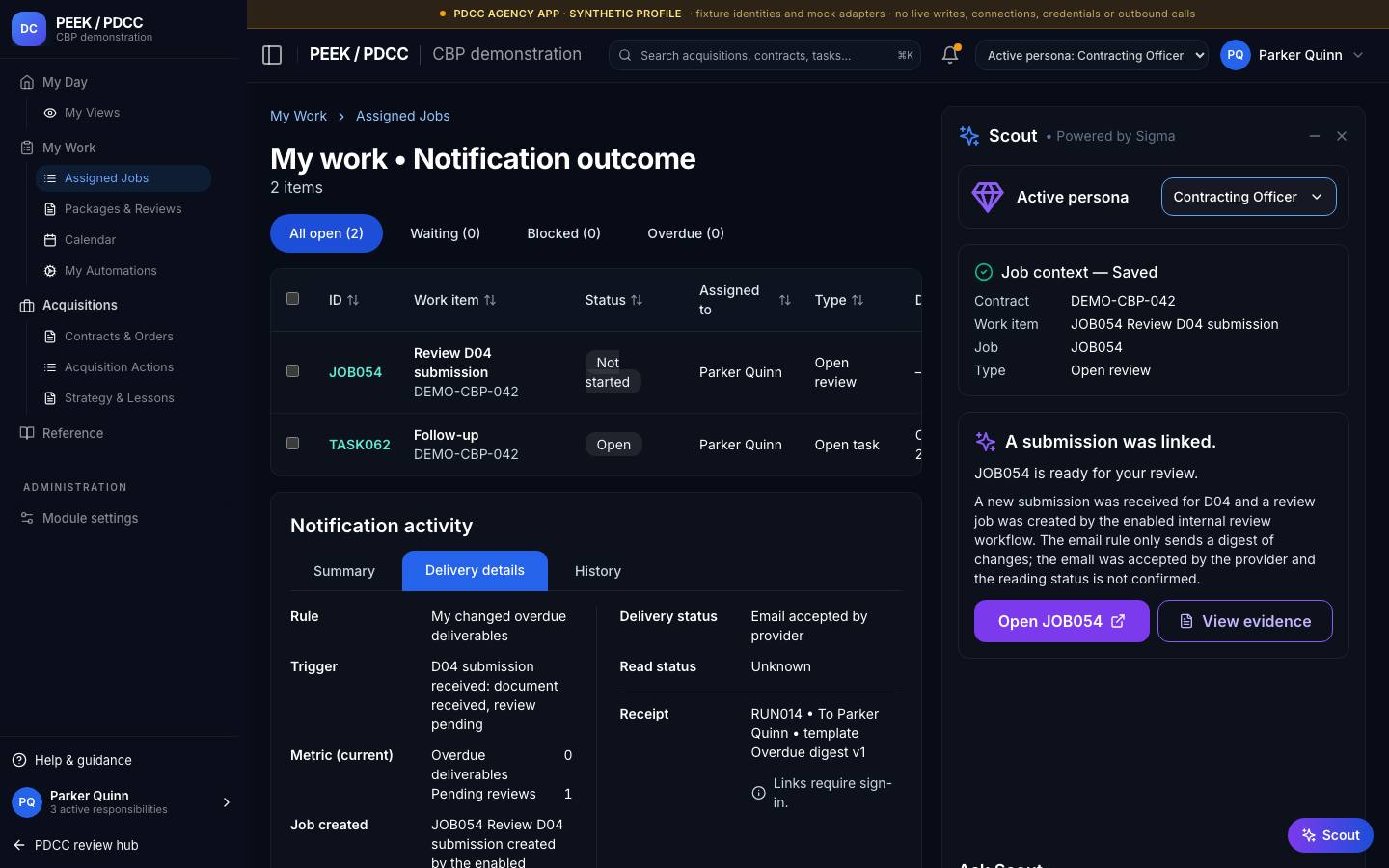Minimize the Scout panel
Viewport: 1389px width, 868px height.
coord(1314,136)
